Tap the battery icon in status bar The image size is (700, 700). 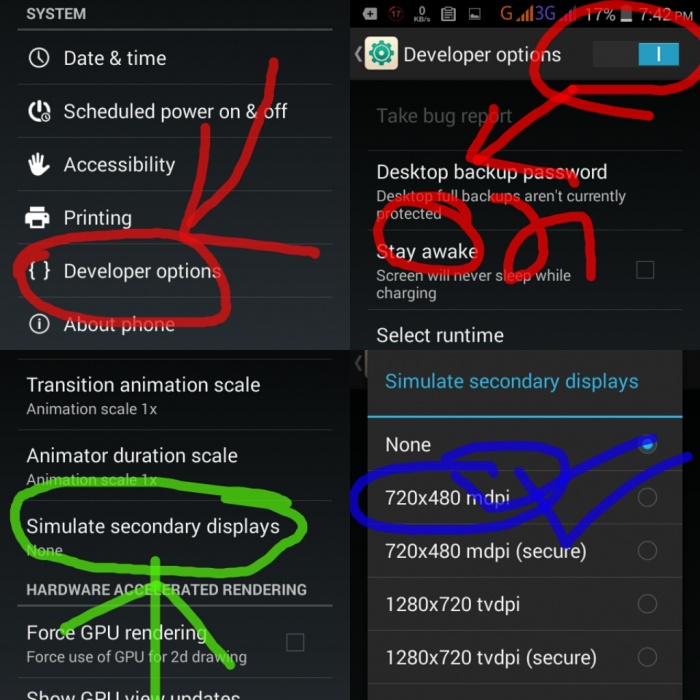pyautogui.click(x=627, y=15)
